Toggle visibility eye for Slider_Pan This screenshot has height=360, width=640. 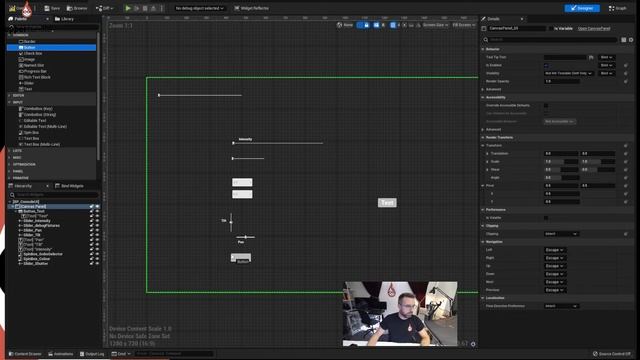click(97, 230)
